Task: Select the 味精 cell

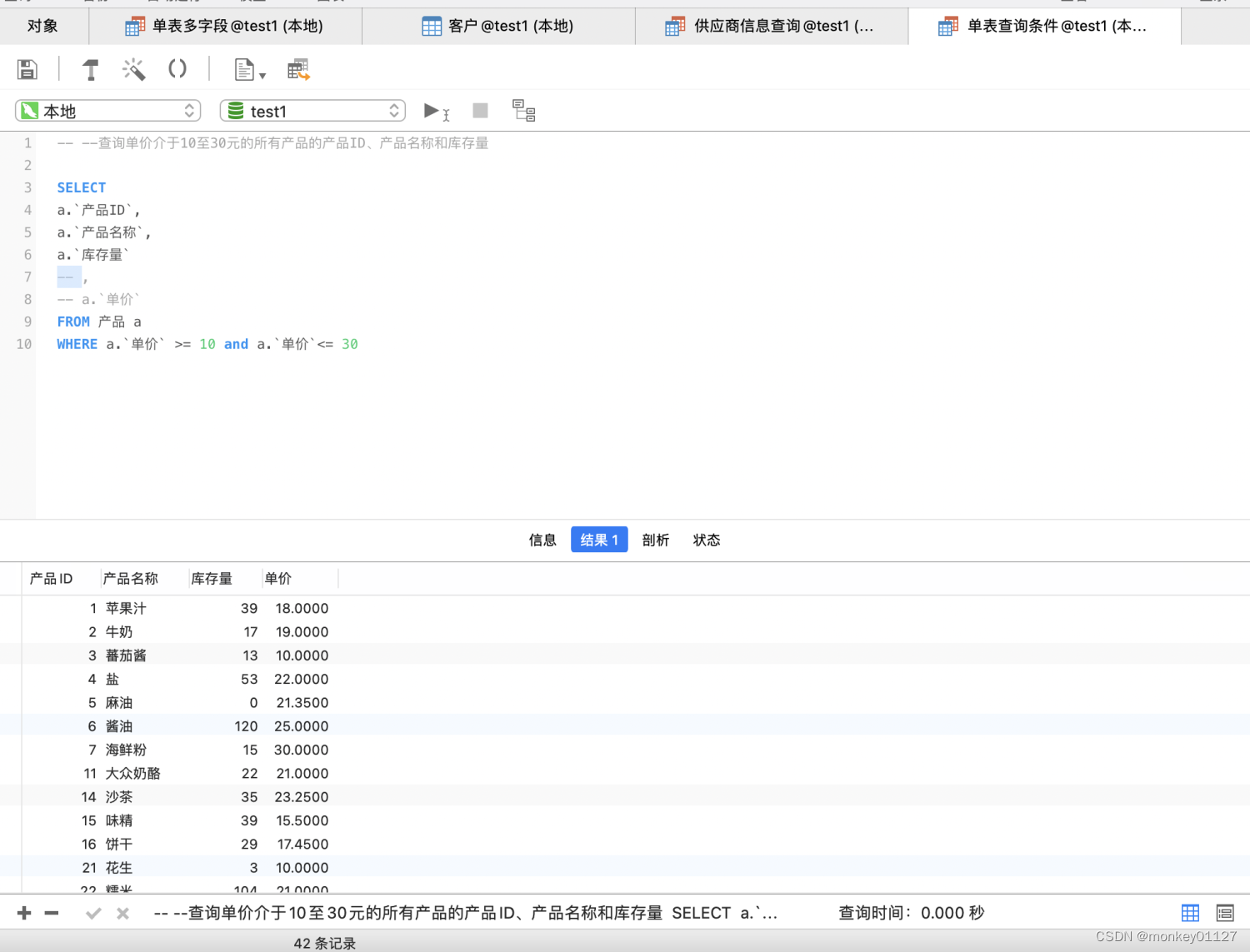Action: pyautogui.click(x=143, y=820)
